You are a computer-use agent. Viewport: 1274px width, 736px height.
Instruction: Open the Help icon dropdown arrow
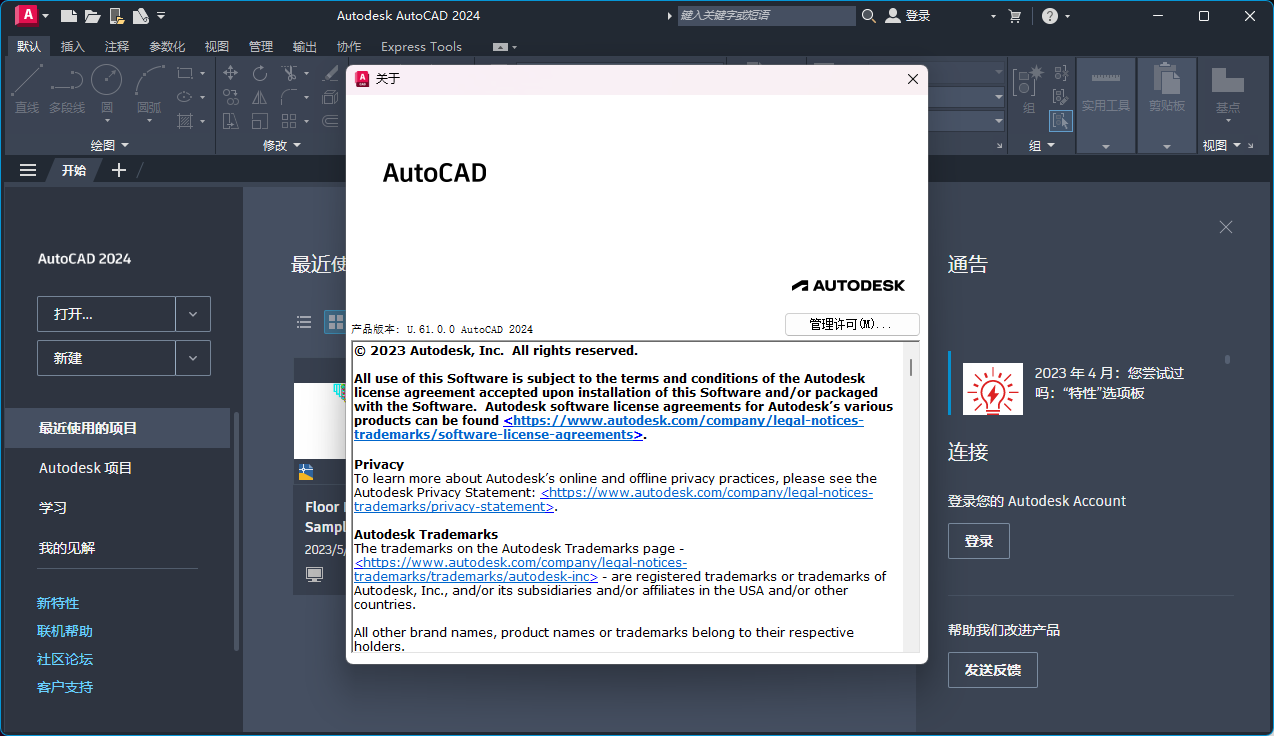point(1068,16)
